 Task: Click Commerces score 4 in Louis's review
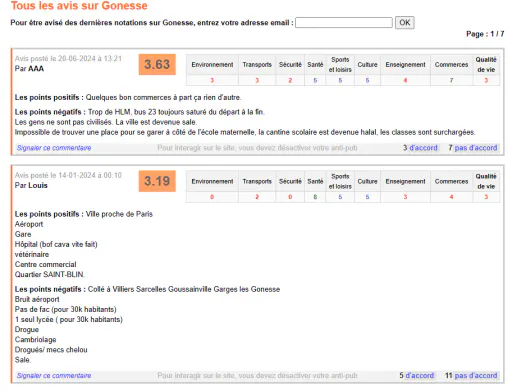click(451, 197)
